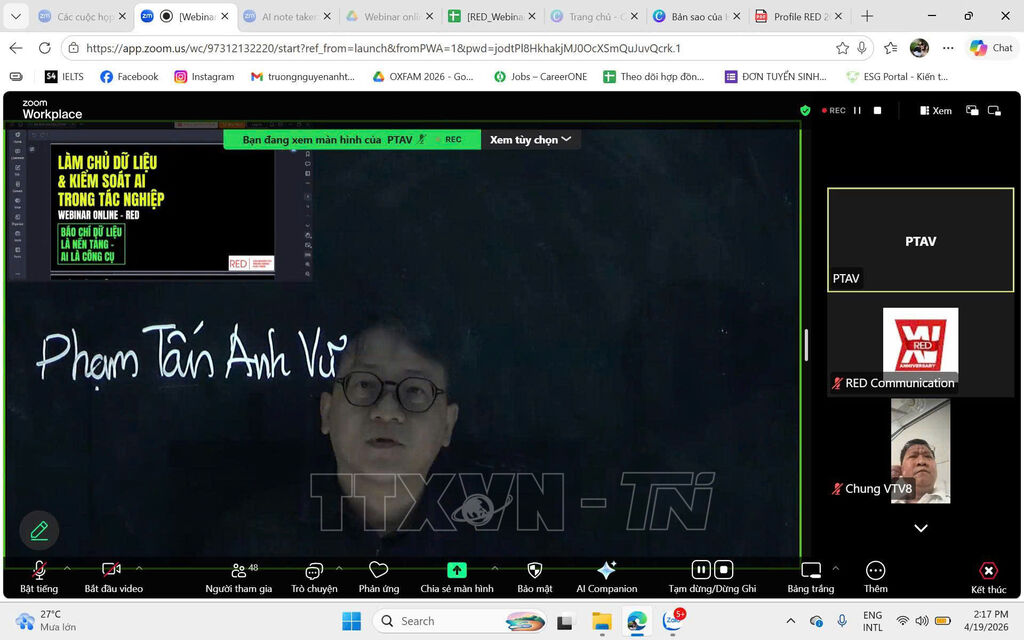Expand audio options arrow beside Bật tiếng
Viewport: 1024px width, 640px height.
coord(67,567)
